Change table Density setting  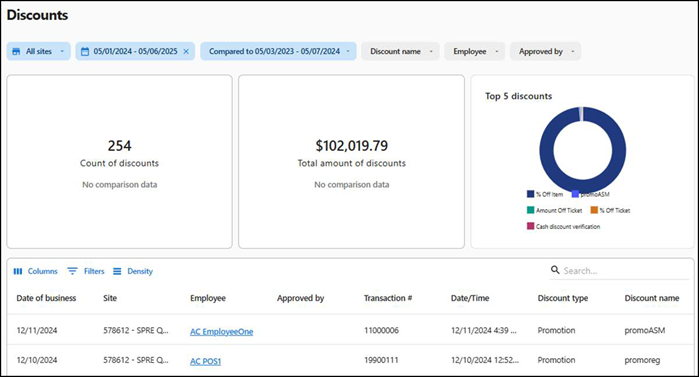point(133,271)
